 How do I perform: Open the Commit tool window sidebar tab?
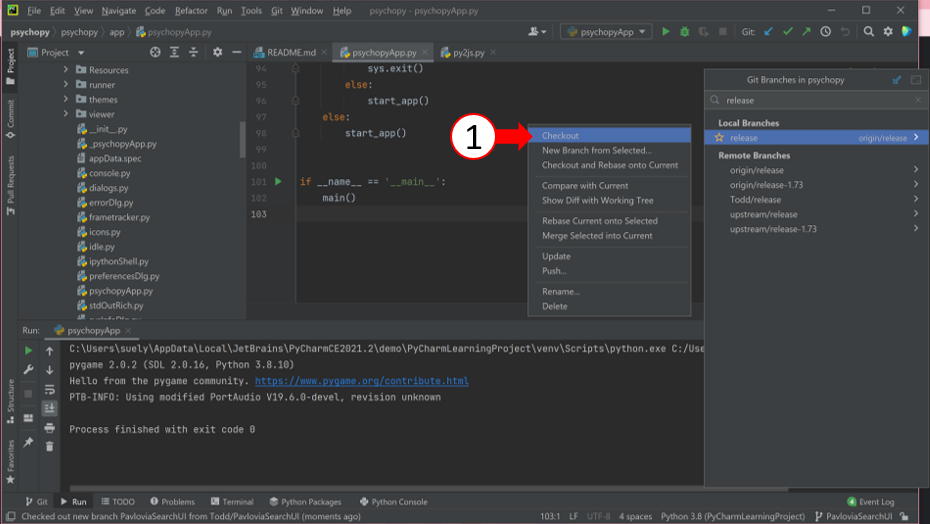pos(10,119)
